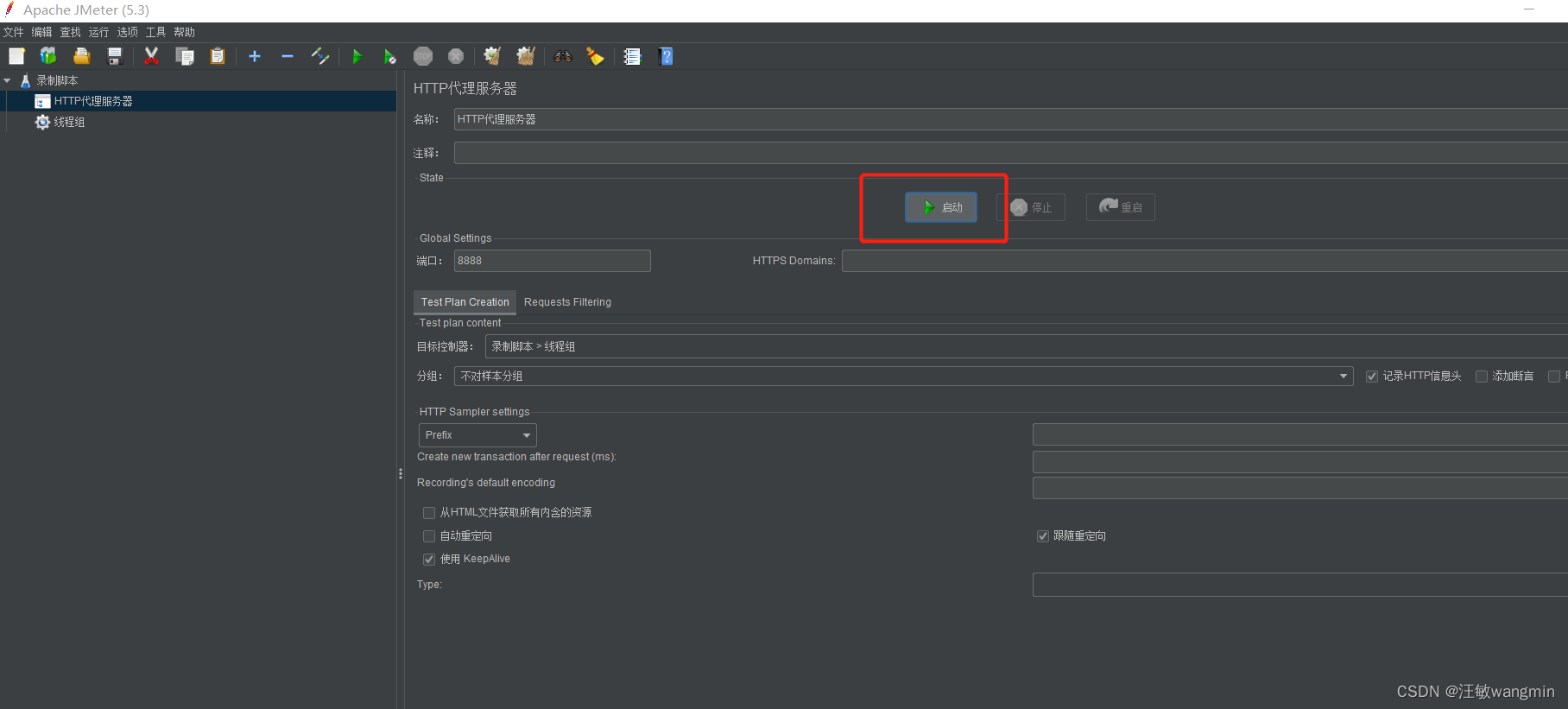The width and height of the screenshot is (1568, 709).
Task: Click the Open file folder icon
Action: coord(81,56)
